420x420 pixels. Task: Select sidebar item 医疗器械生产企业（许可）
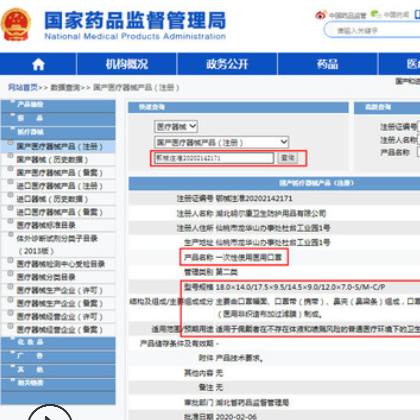click(59, 290)
